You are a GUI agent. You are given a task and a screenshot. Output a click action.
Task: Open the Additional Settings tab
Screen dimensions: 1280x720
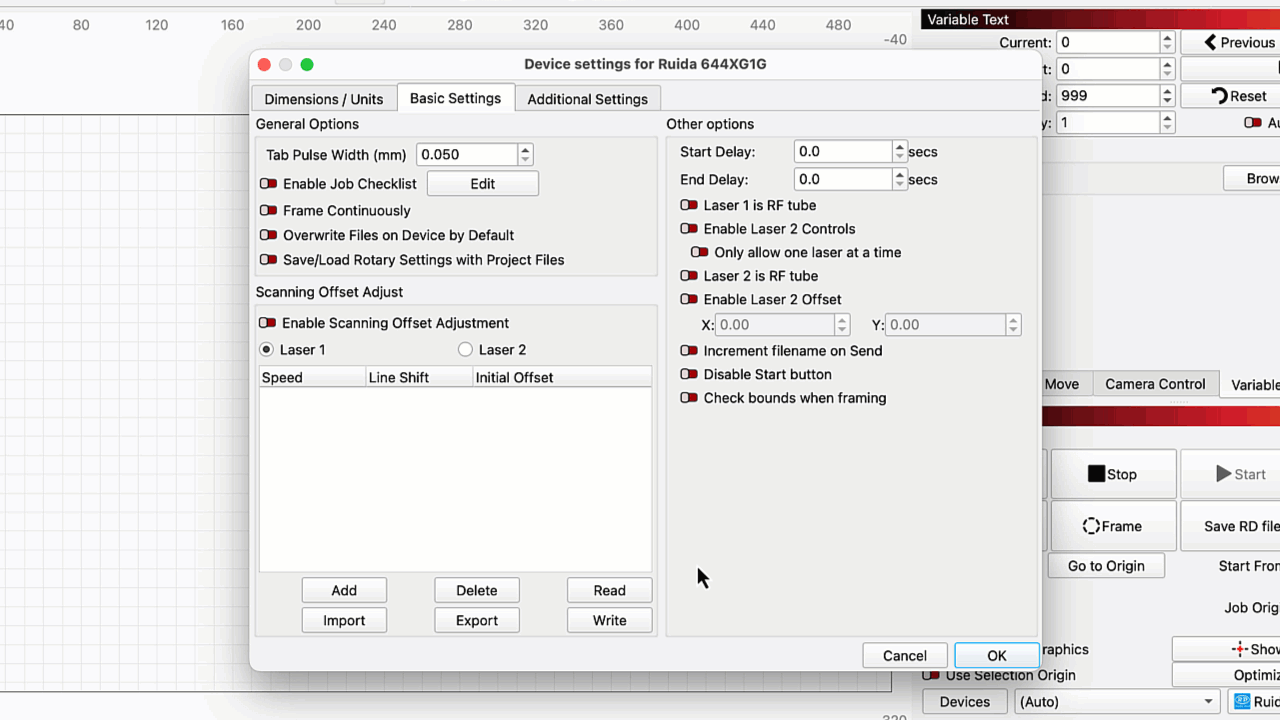pyautogui.click(x=587, y=99)
